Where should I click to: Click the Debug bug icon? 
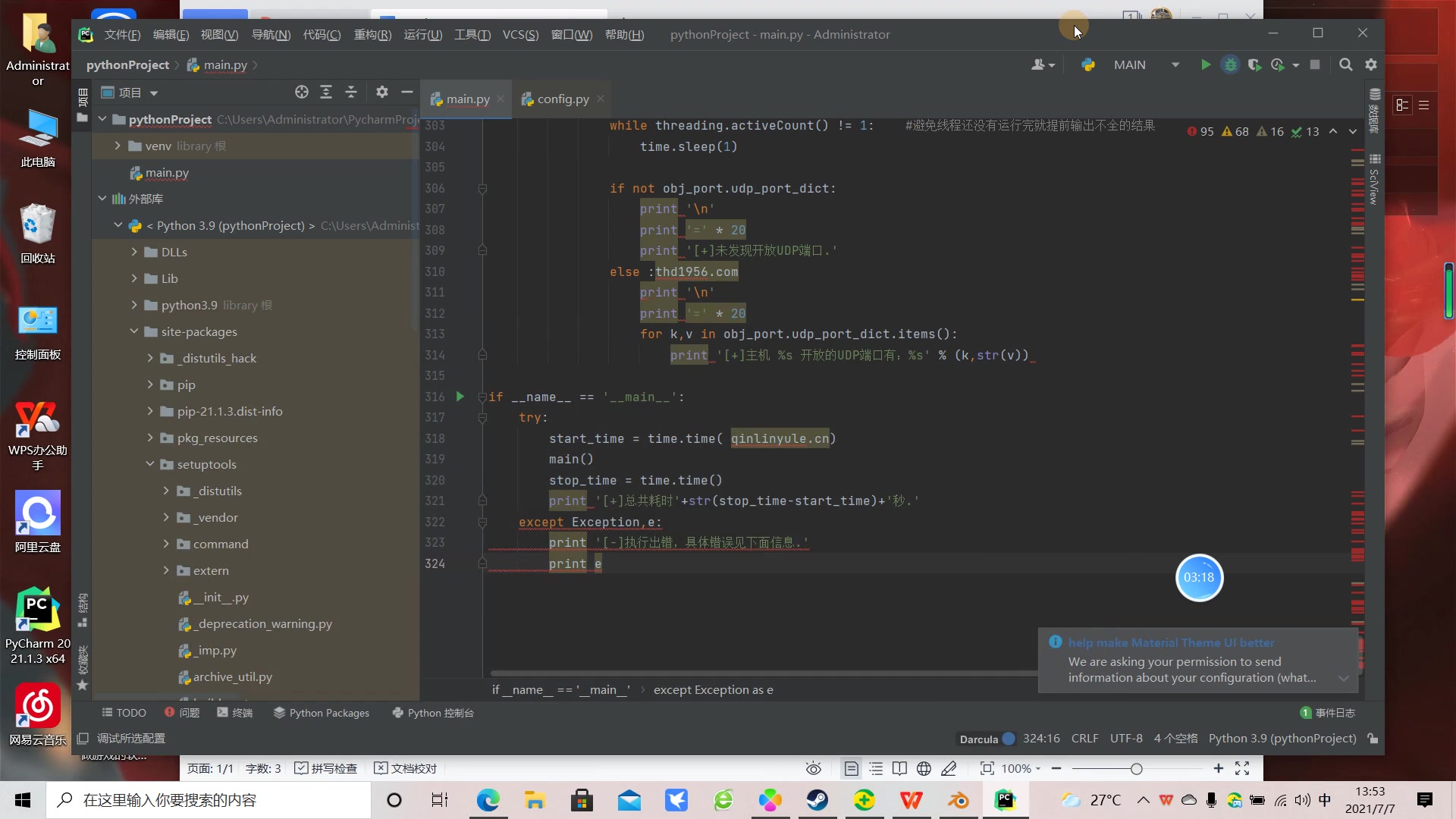(1230, 65)
